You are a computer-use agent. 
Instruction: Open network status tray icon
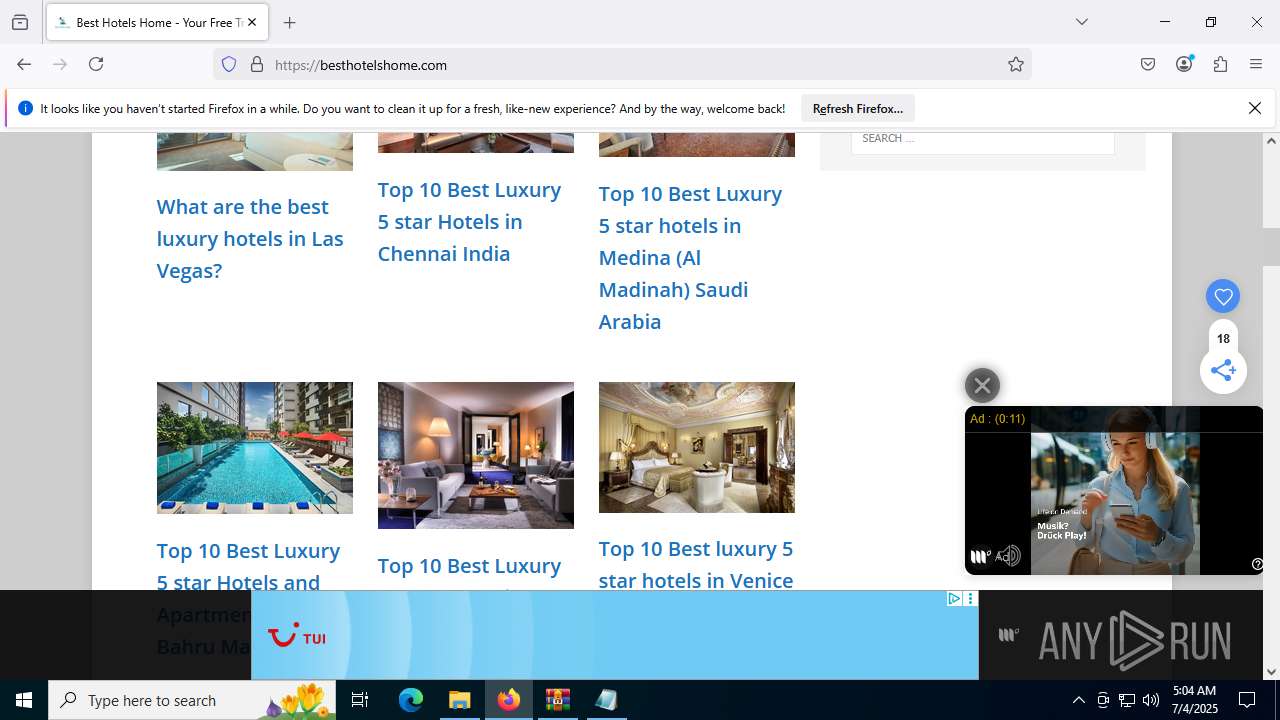[1127, 700]
